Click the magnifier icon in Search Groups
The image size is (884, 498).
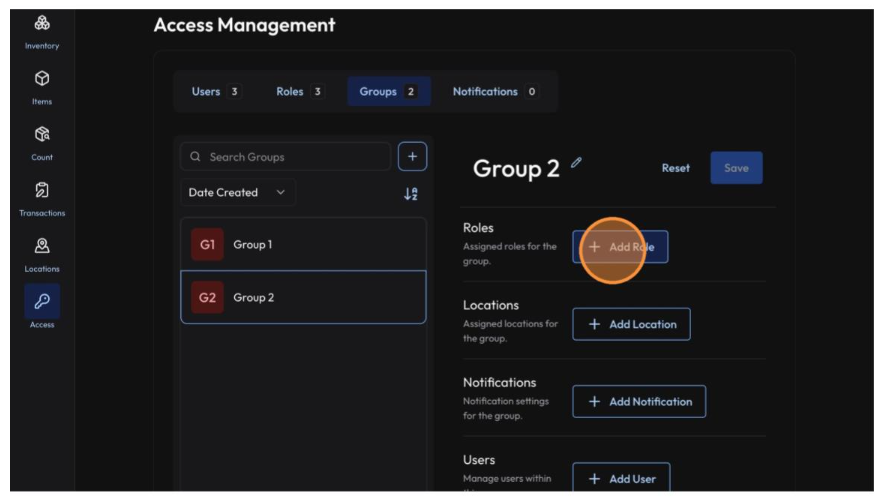[195, 157]
